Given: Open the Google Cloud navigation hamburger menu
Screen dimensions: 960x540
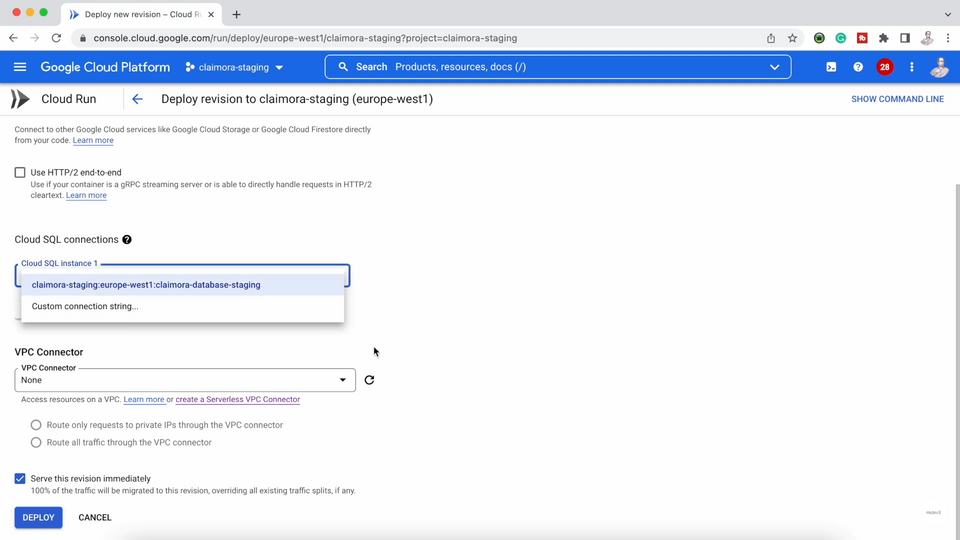Looking at the screenshot, I should (x=20, y=67).
